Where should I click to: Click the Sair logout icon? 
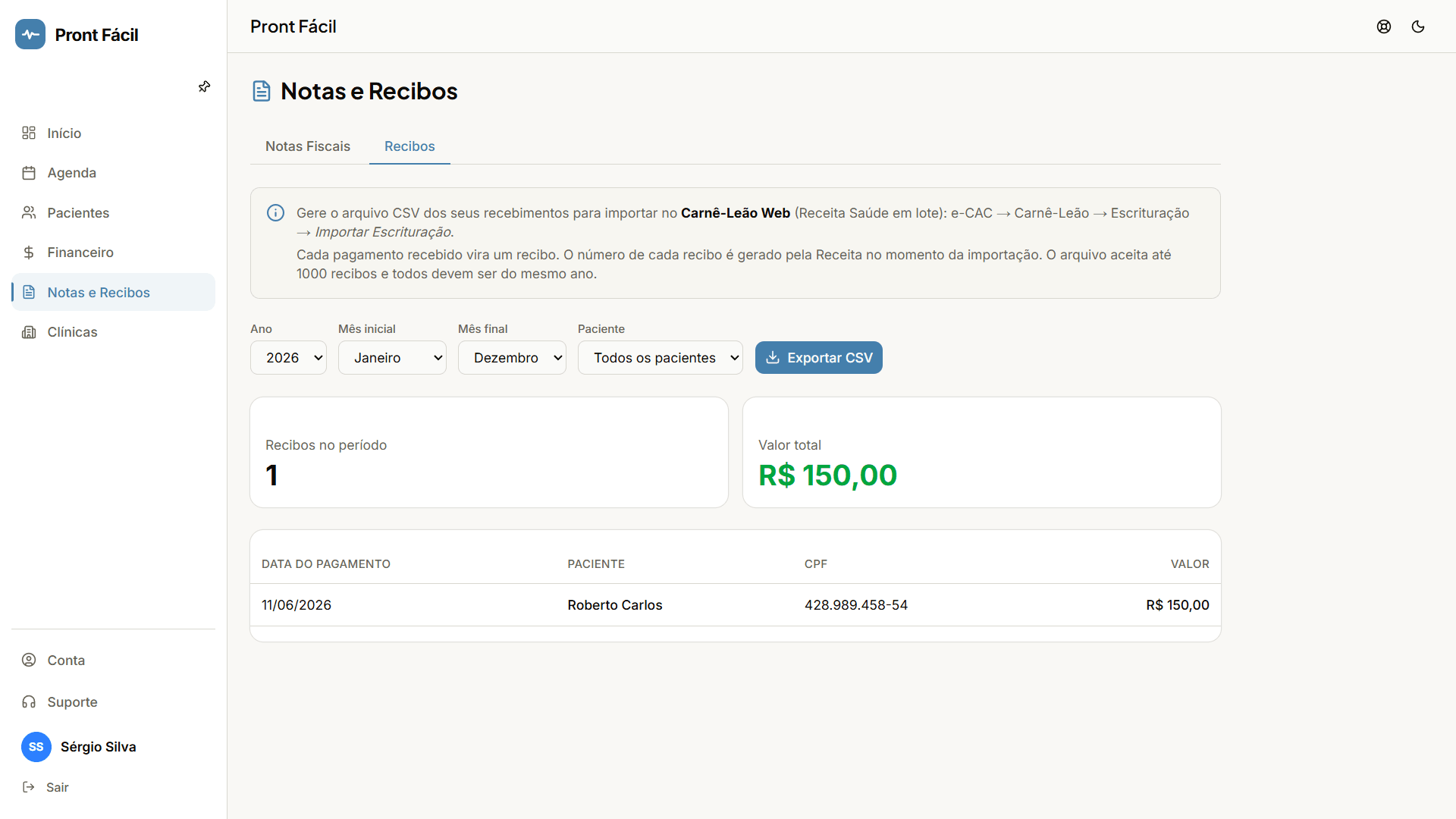coord(29,787)
